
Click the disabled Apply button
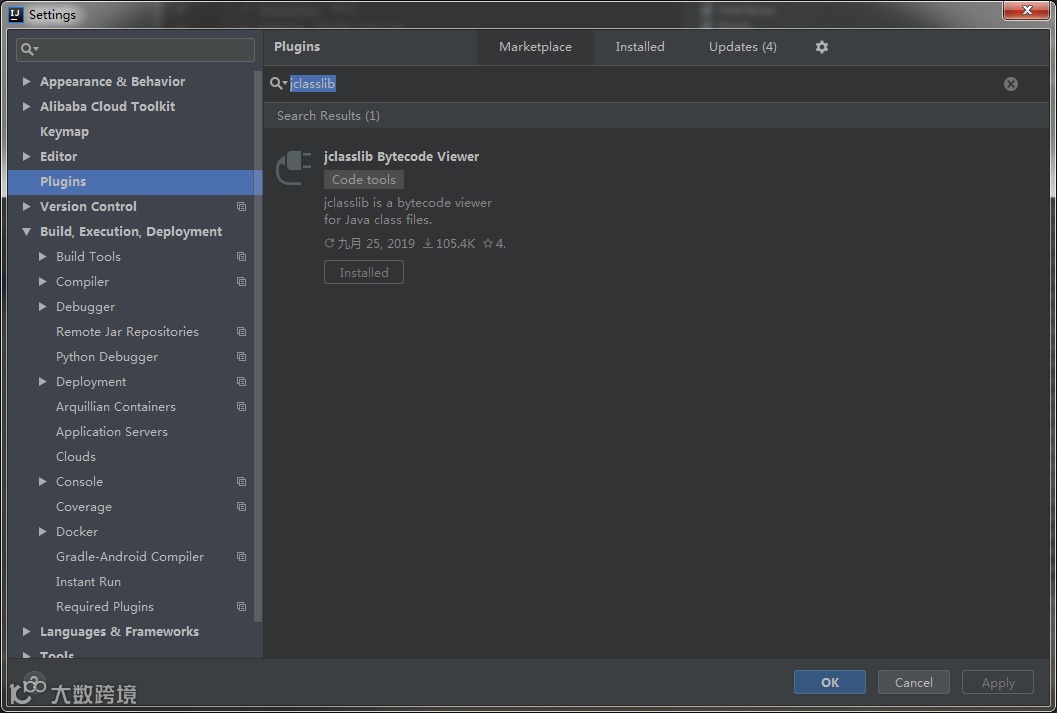point(998,682)
